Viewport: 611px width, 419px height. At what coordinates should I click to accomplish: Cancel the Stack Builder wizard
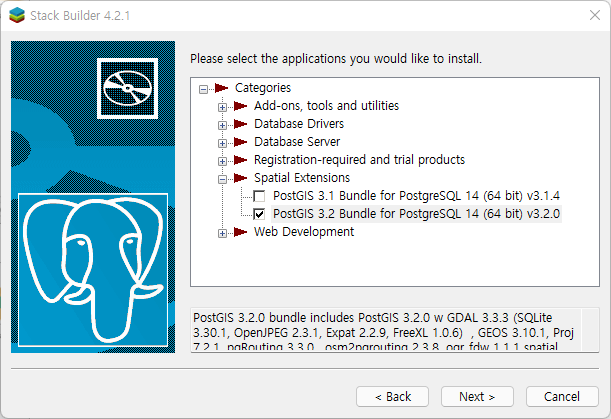point(562,396)
